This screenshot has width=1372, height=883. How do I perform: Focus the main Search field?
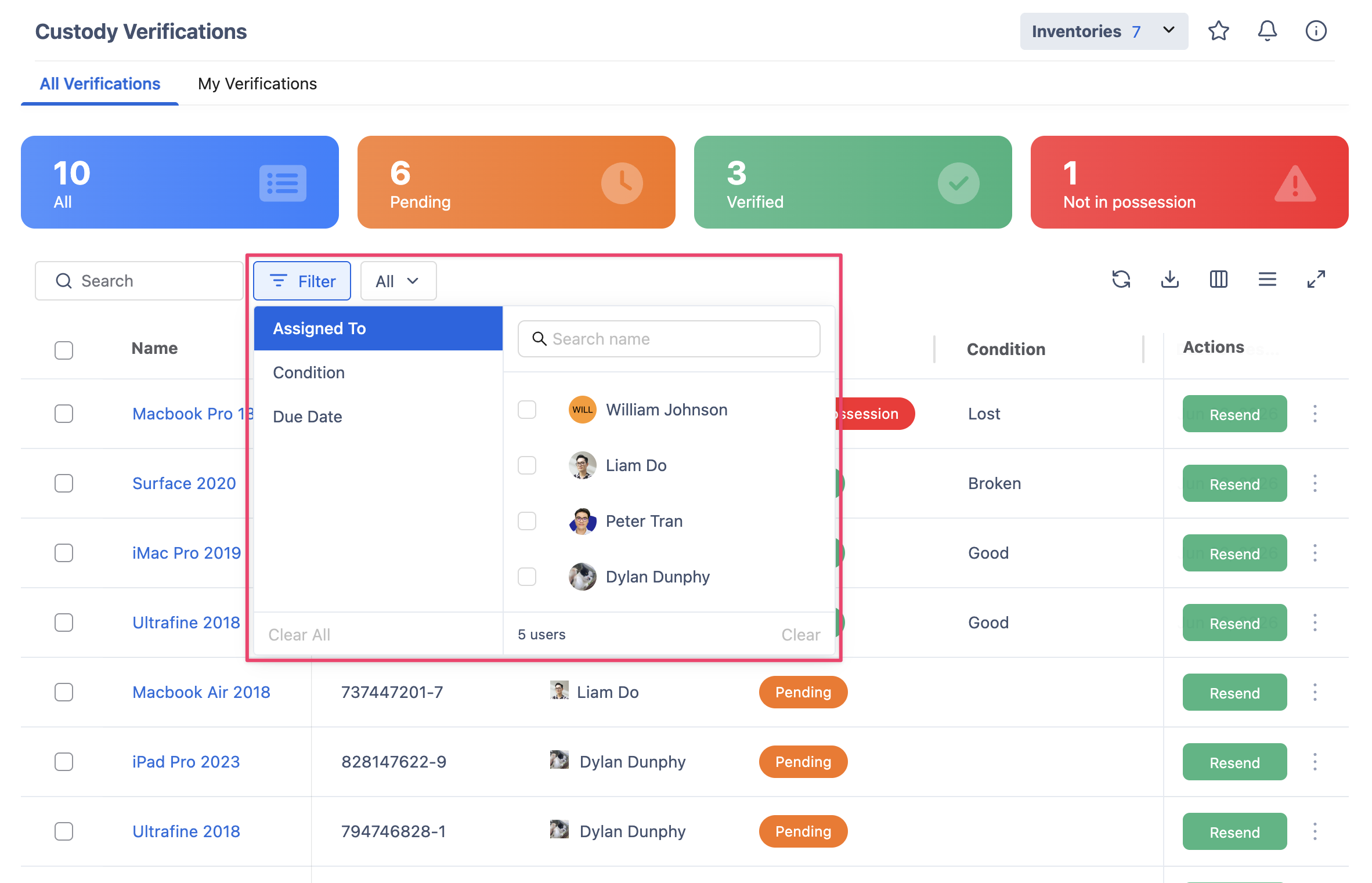(x=139, y=281)
